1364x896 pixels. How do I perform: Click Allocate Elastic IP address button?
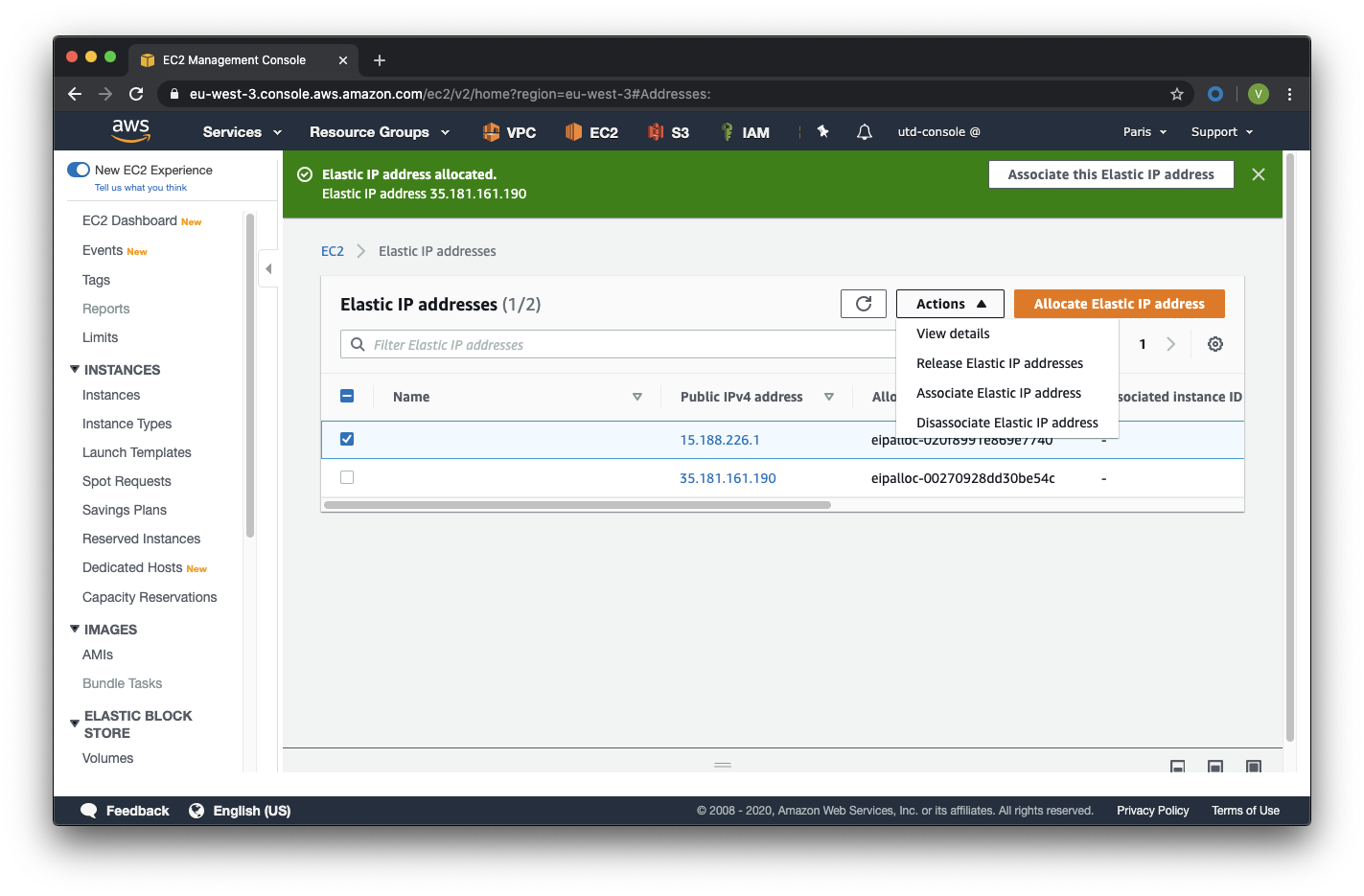(x=1120, y=304)
